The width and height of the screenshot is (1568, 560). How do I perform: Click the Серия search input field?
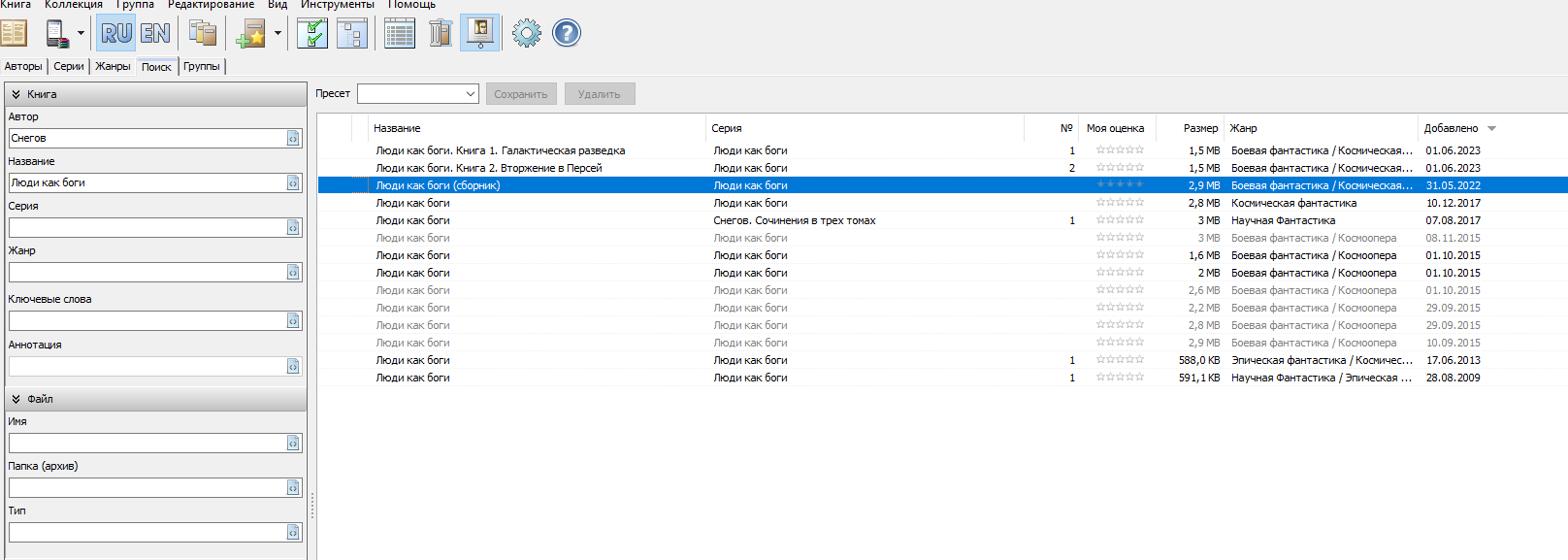pos(147,227)
